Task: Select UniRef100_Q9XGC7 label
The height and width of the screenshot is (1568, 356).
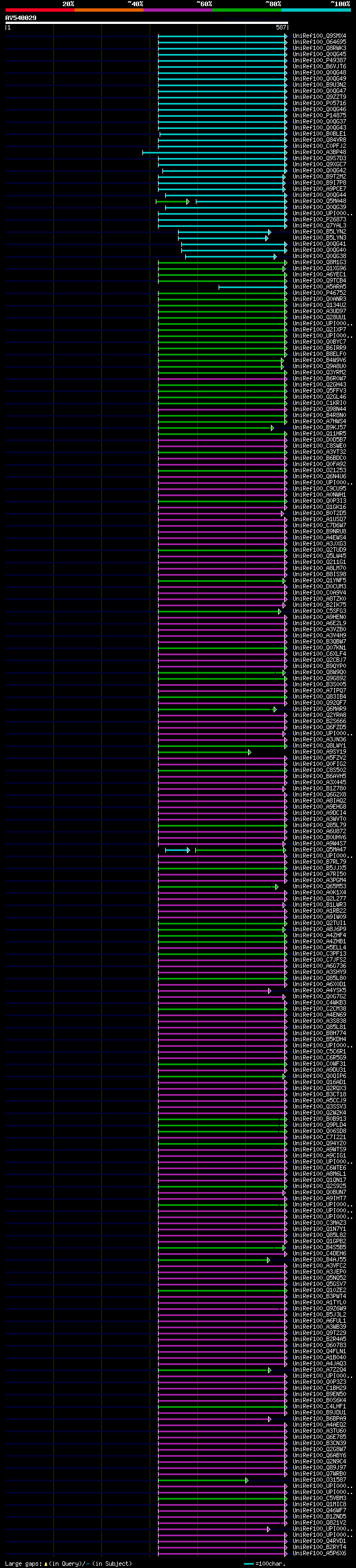Action: pos(319,164)
